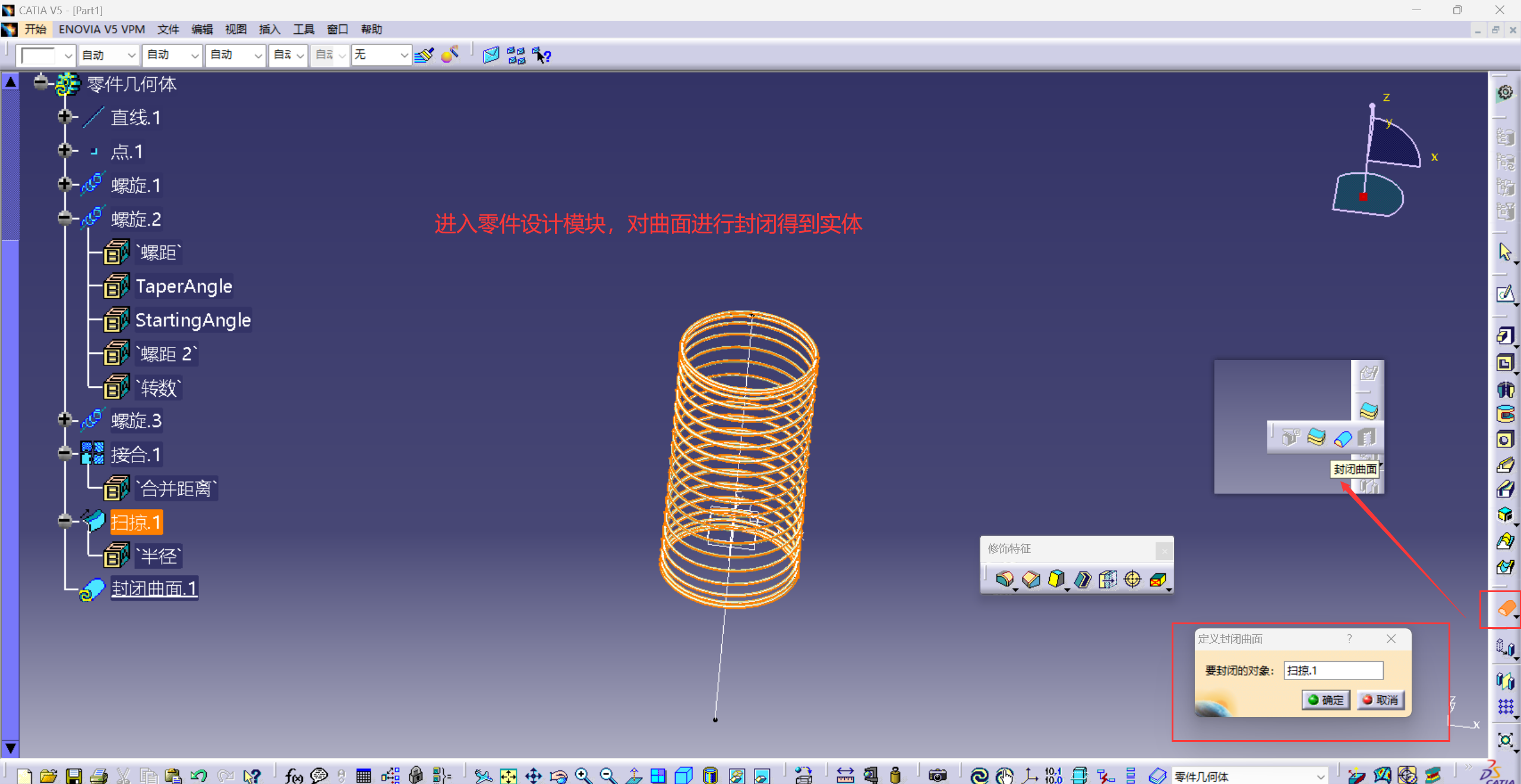Viewport: 1521px width, 784px height.
Task: Open the Formula f(x) tool
Action: (294, 775)
